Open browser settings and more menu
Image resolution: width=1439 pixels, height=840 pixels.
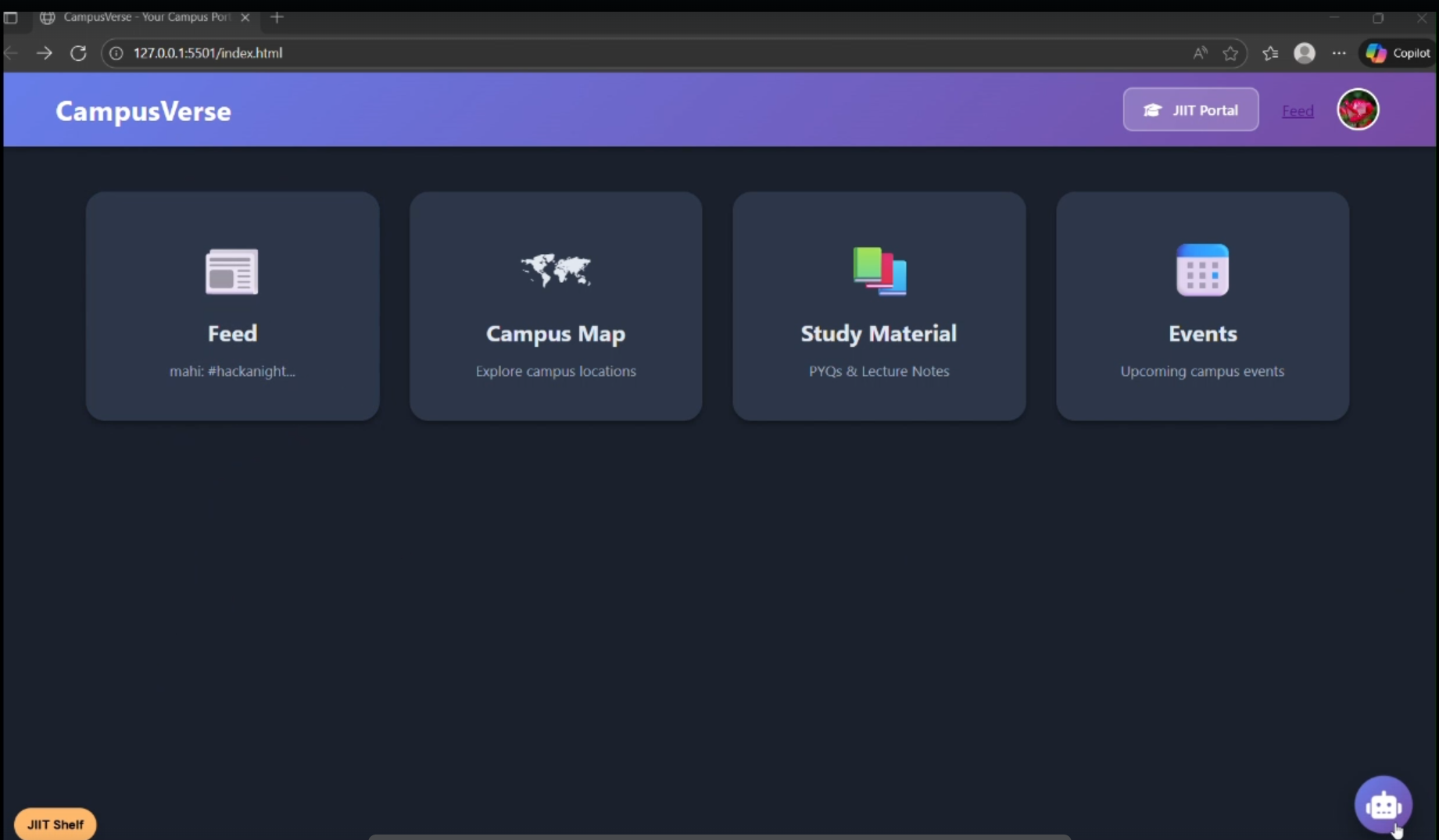(1339, 53)
